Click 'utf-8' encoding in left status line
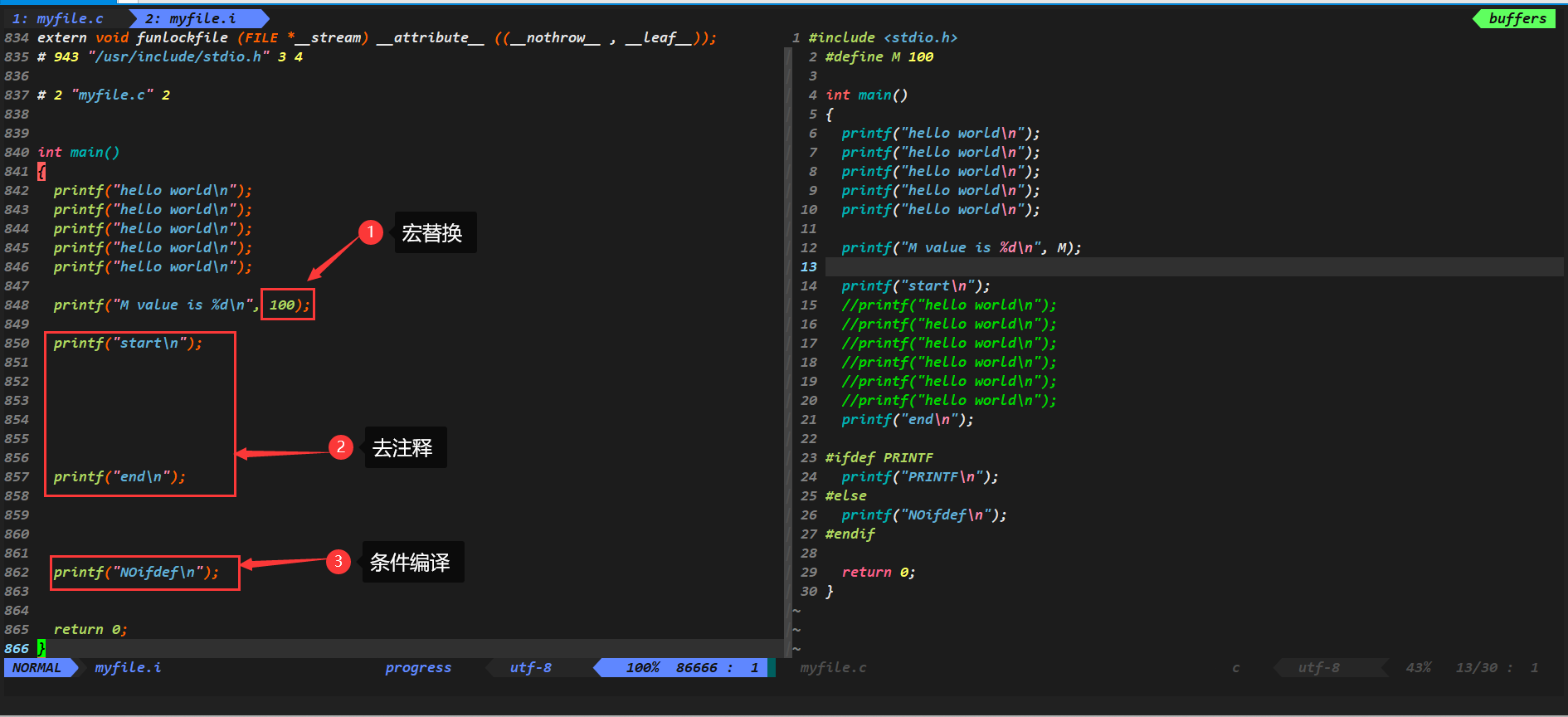This screenshot has height=717, width=1568. coord(531,668)
